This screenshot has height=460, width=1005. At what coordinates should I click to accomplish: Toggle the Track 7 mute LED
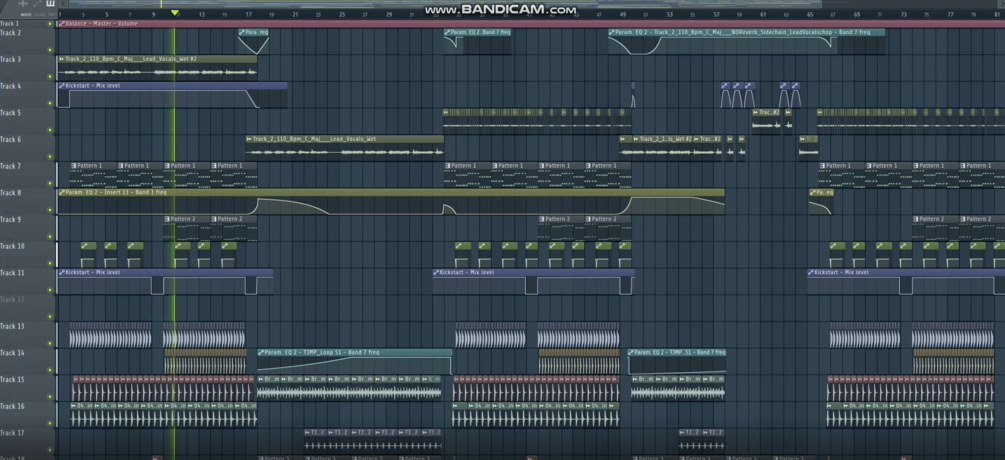tap(50, 183)
